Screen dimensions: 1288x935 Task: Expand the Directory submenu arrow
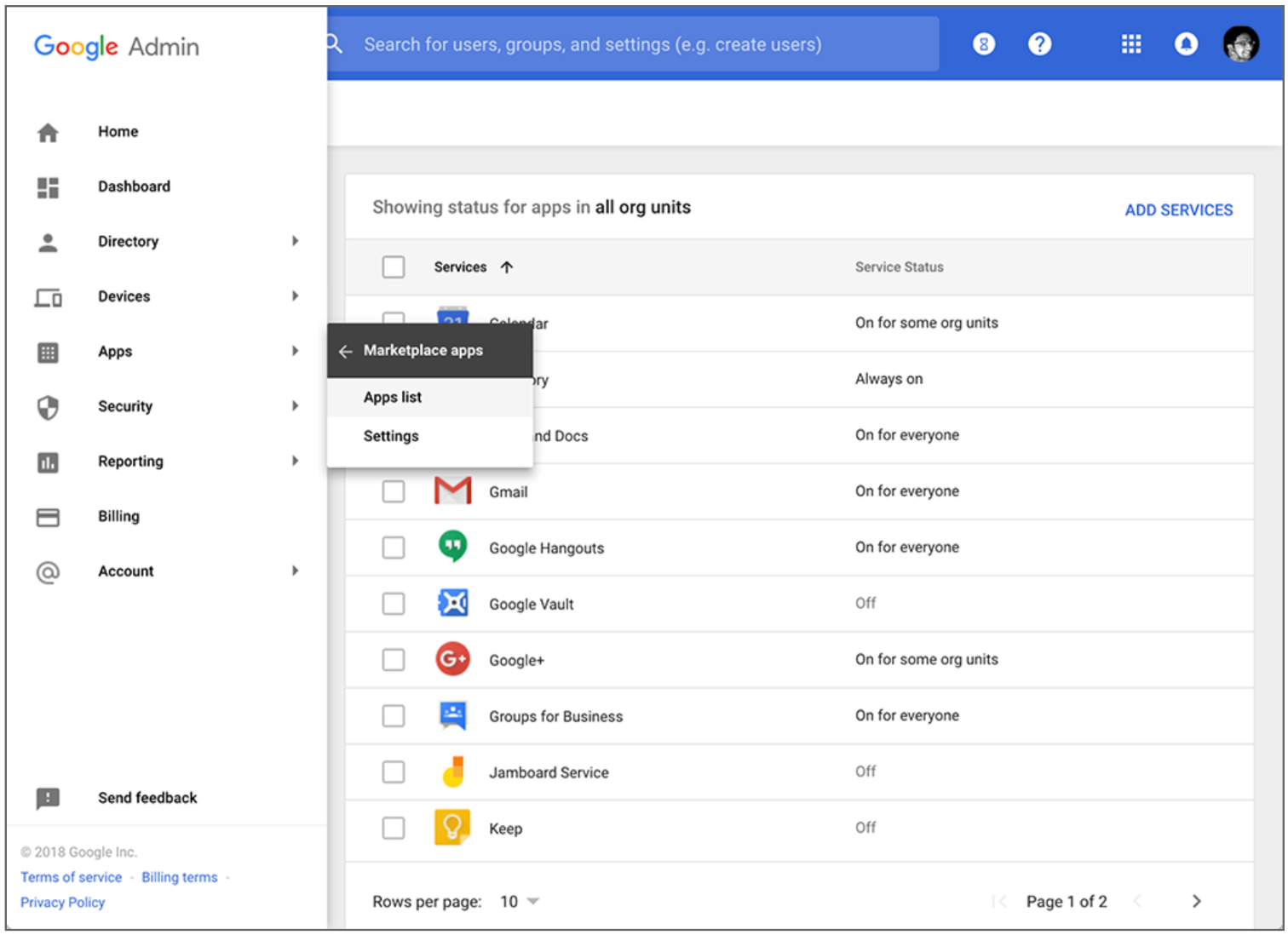point(295,241)
